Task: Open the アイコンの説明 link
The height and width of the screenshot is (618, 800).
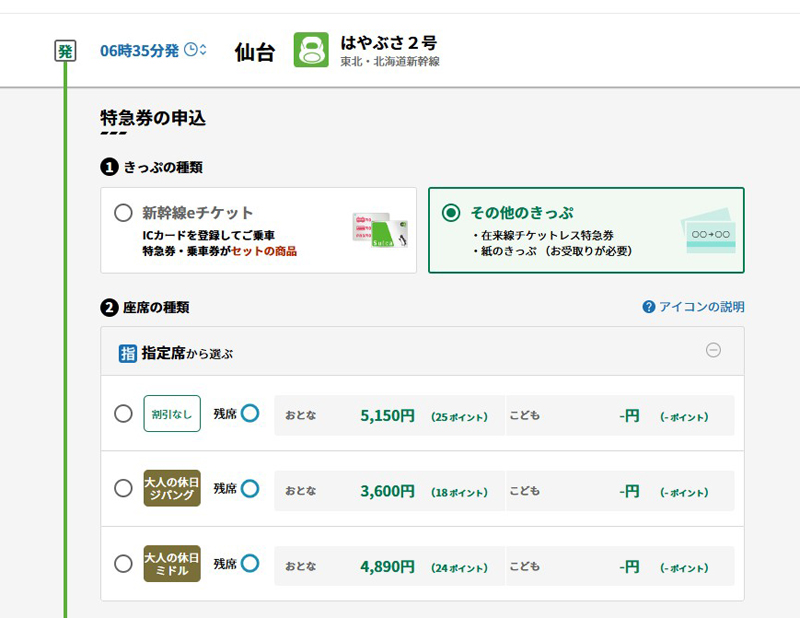Action: click(701, 307)
